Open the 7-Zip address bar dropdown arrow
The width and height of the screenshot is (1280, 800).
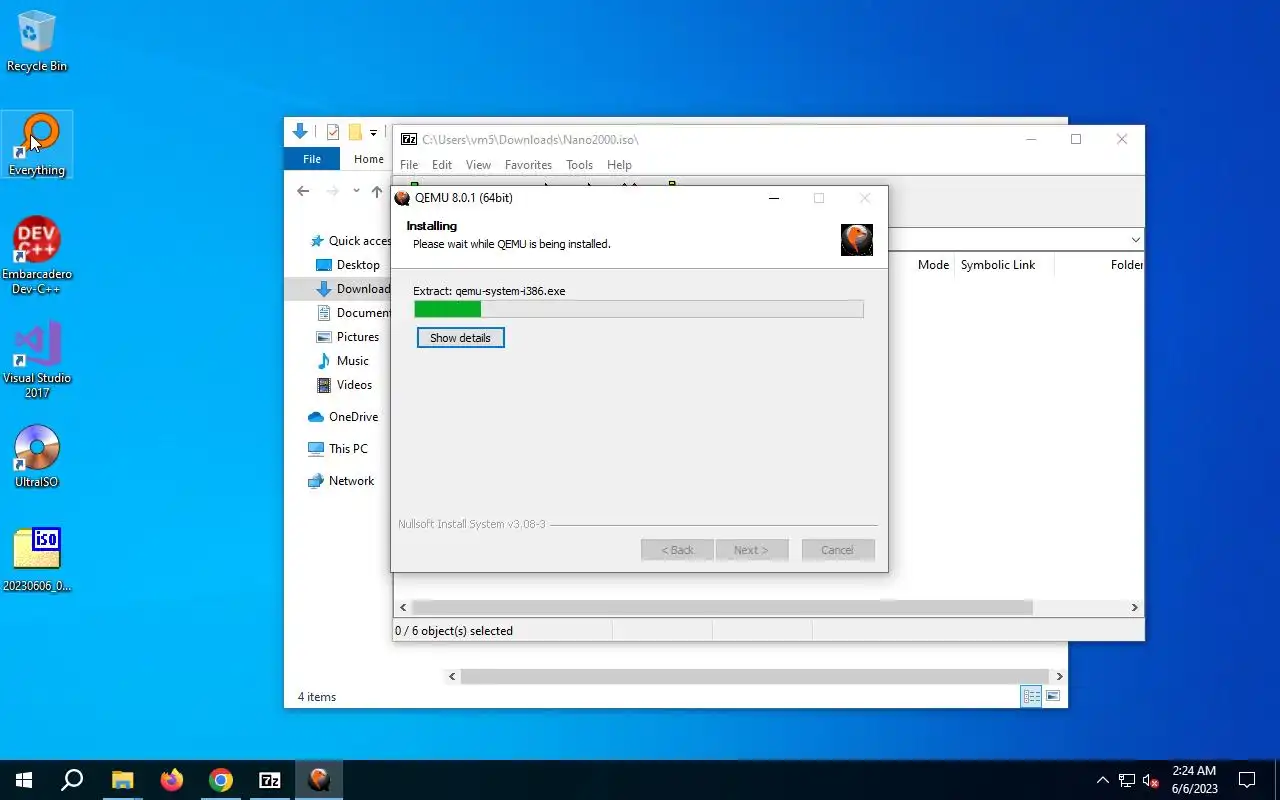click(x=1135, y=240)
